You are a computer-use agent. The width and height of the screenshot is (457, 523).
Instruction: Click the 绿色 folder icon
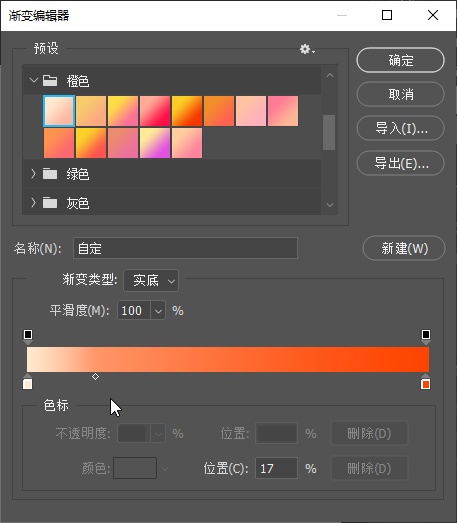pos(50,173)
